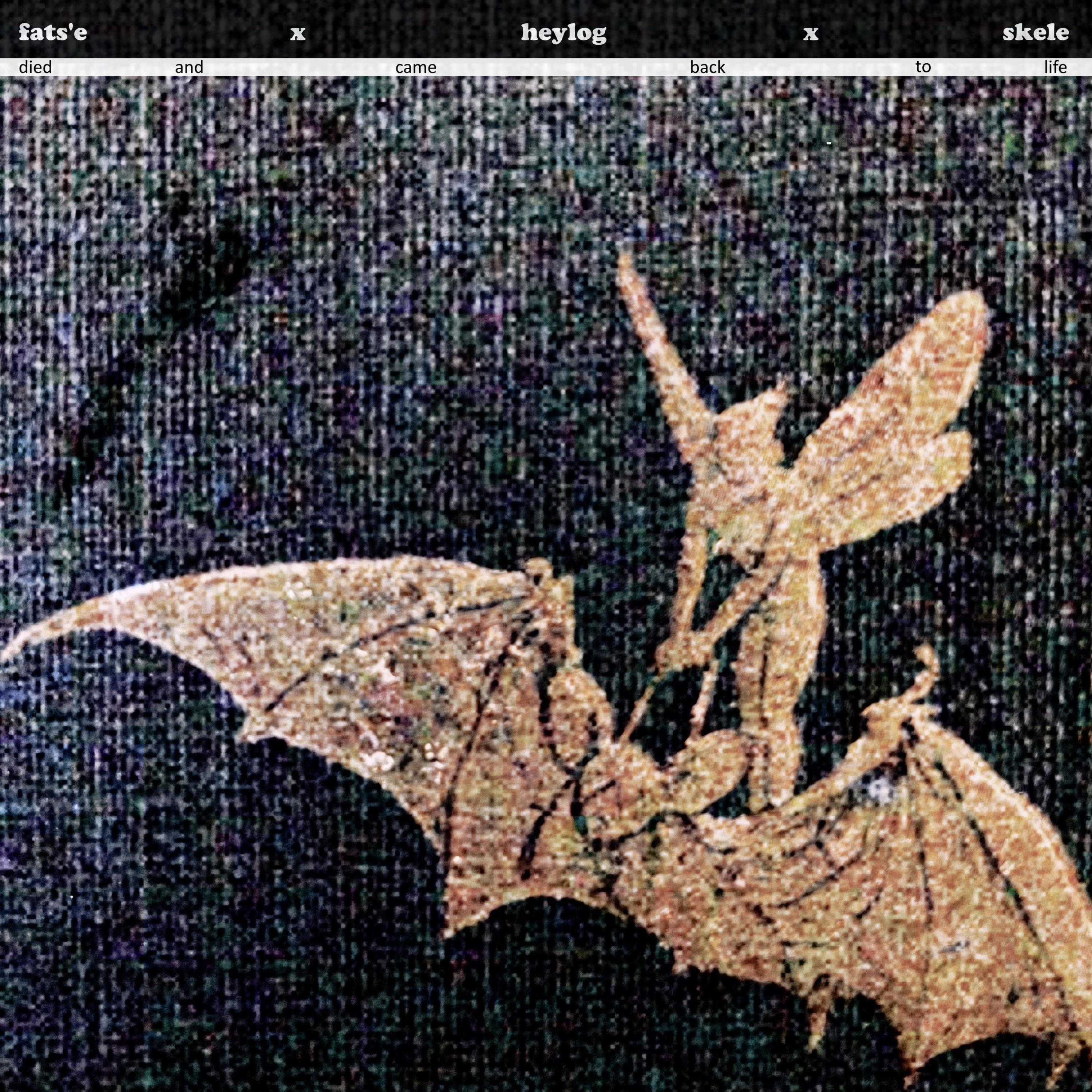Click the word "and" in title strip
Image resolution: width=1092 pixels, height=1092 pixels.
coord(189,67)
